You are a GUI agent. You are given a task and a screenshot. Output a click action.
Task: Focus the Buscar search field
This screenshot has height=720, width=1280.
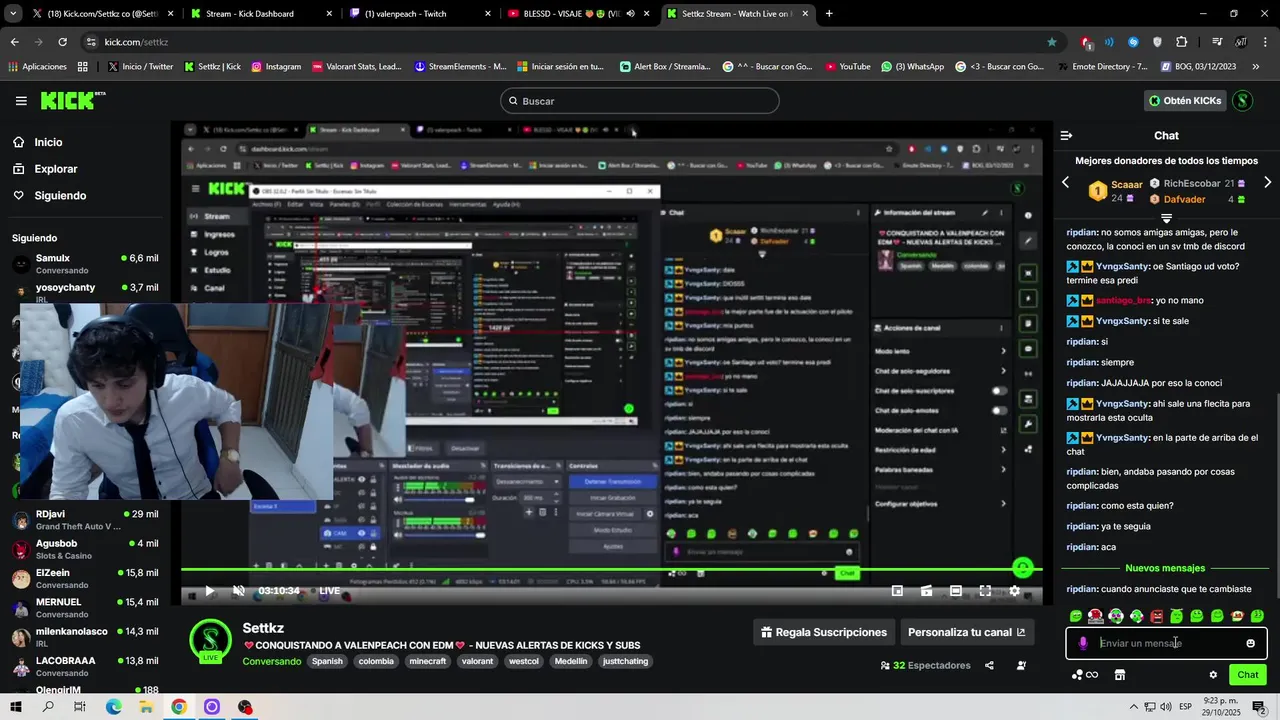639,101
